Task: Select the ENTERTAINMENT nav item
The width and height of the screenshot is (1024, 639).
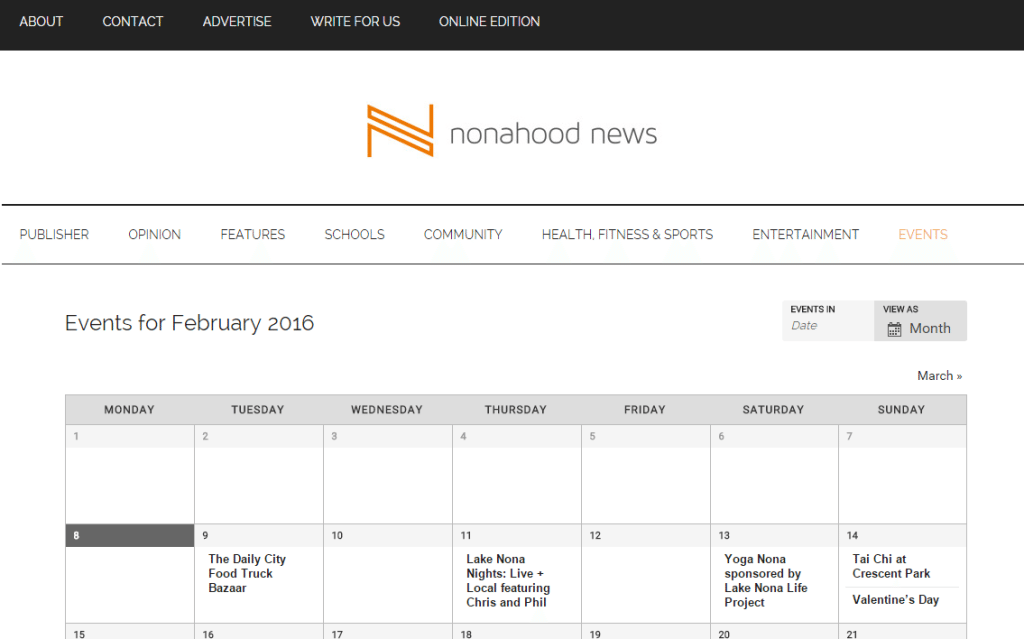Action: (x=806, y=234)
